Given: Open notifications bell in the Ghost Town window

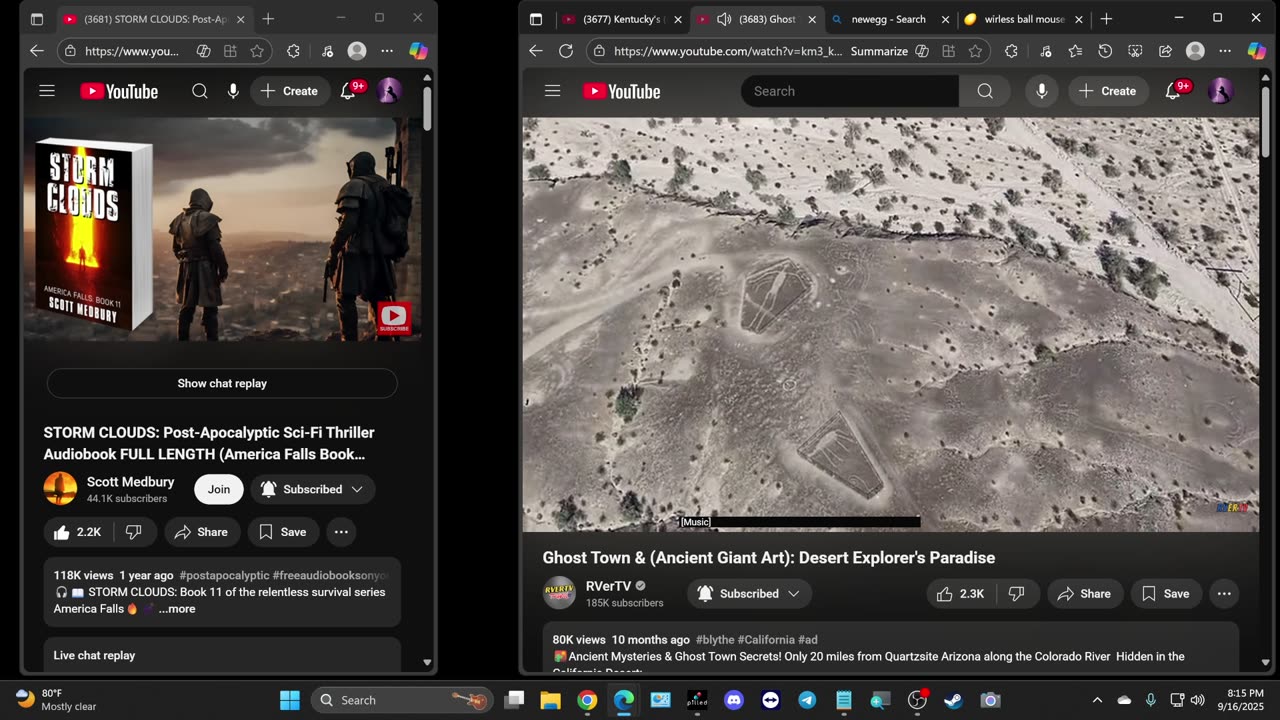Looking at the screenshot, I should (1173, 91).
